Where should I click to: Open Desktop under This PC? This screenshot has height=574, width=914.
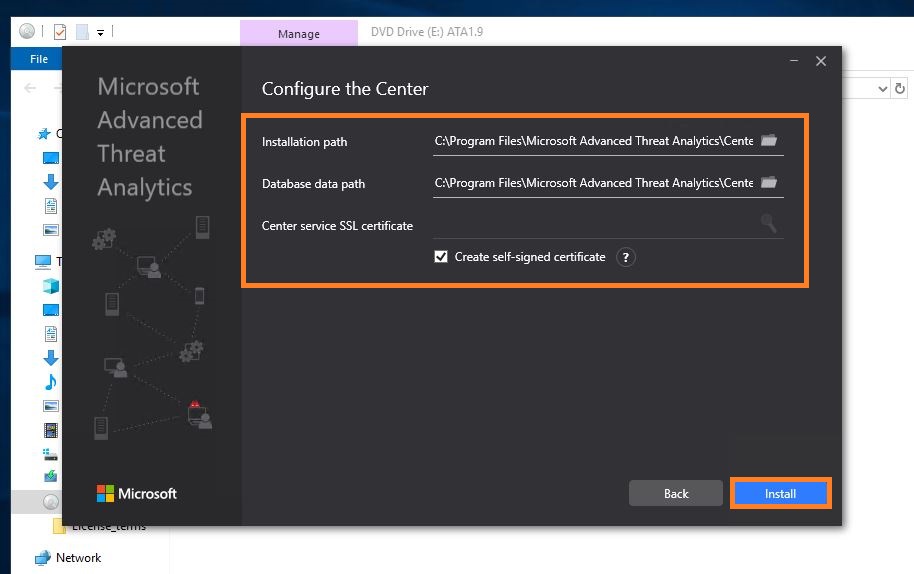(x=51, y=309)
